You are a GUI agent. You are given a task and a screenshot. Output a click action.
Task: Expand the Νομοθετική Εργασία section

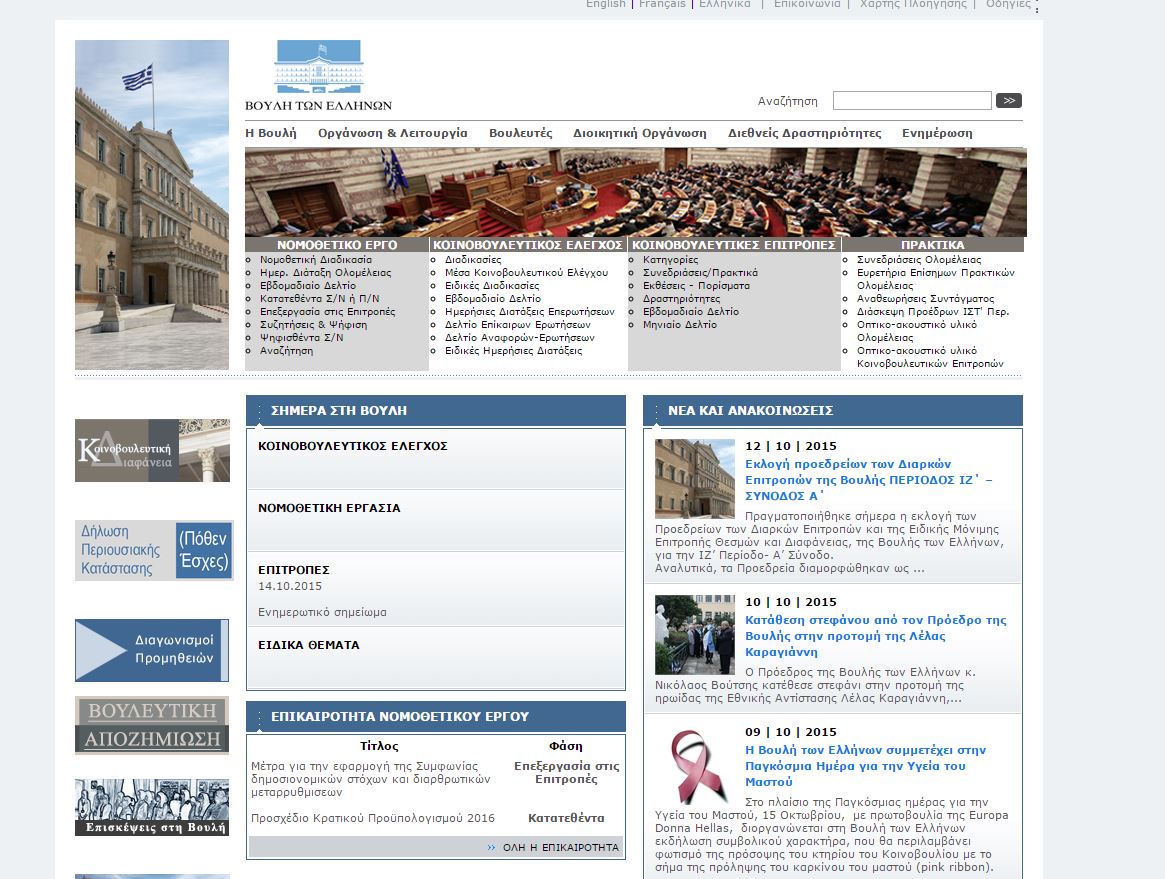329,508
